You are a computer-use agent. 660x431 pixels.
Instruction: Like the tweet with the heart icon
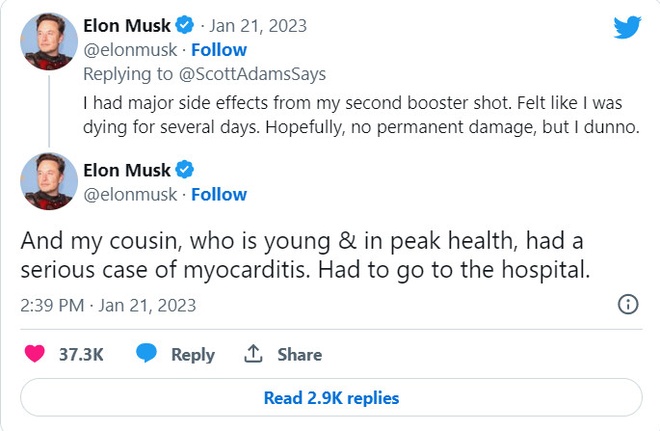35,354
